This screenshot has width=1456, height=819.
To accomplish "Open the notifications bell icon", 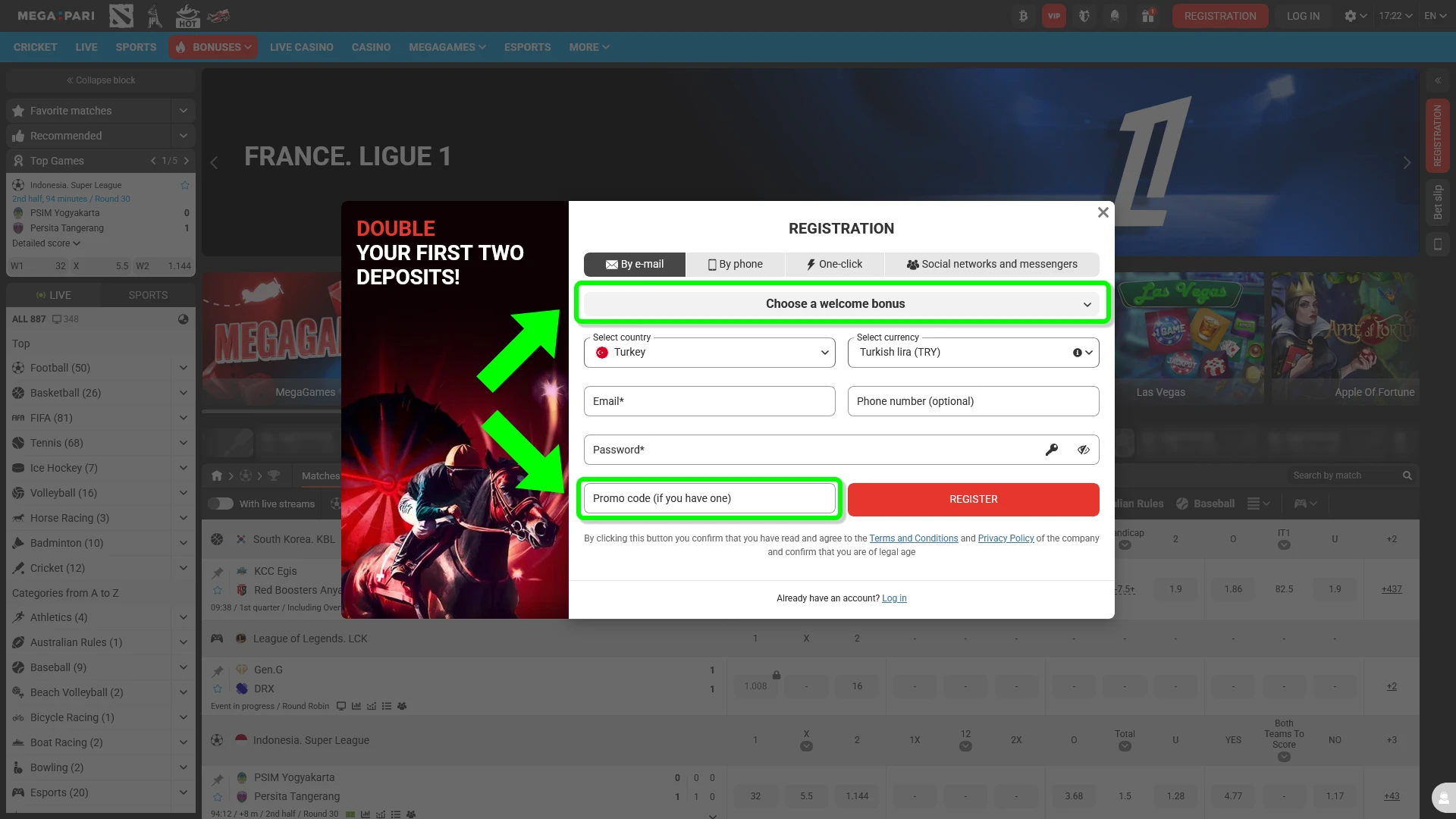I will coord(1115,16).
